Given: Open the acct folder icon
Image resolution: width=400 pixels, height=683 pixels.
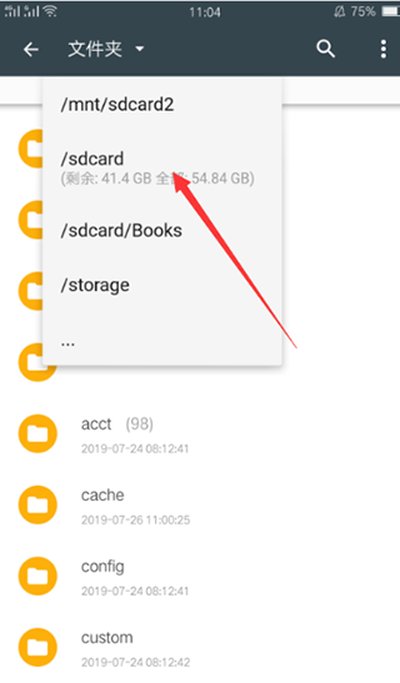Looking at the screenshot, I should click(38, 434).
